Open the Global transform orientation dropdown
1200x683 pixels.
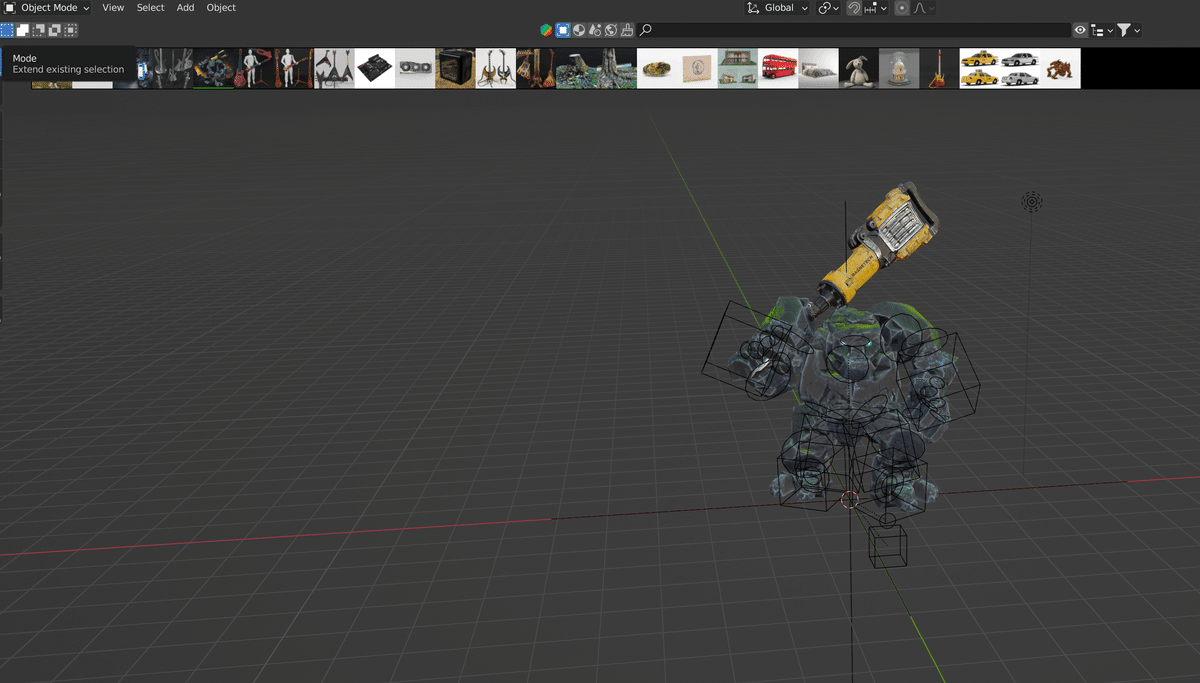[x=777, y=8]
